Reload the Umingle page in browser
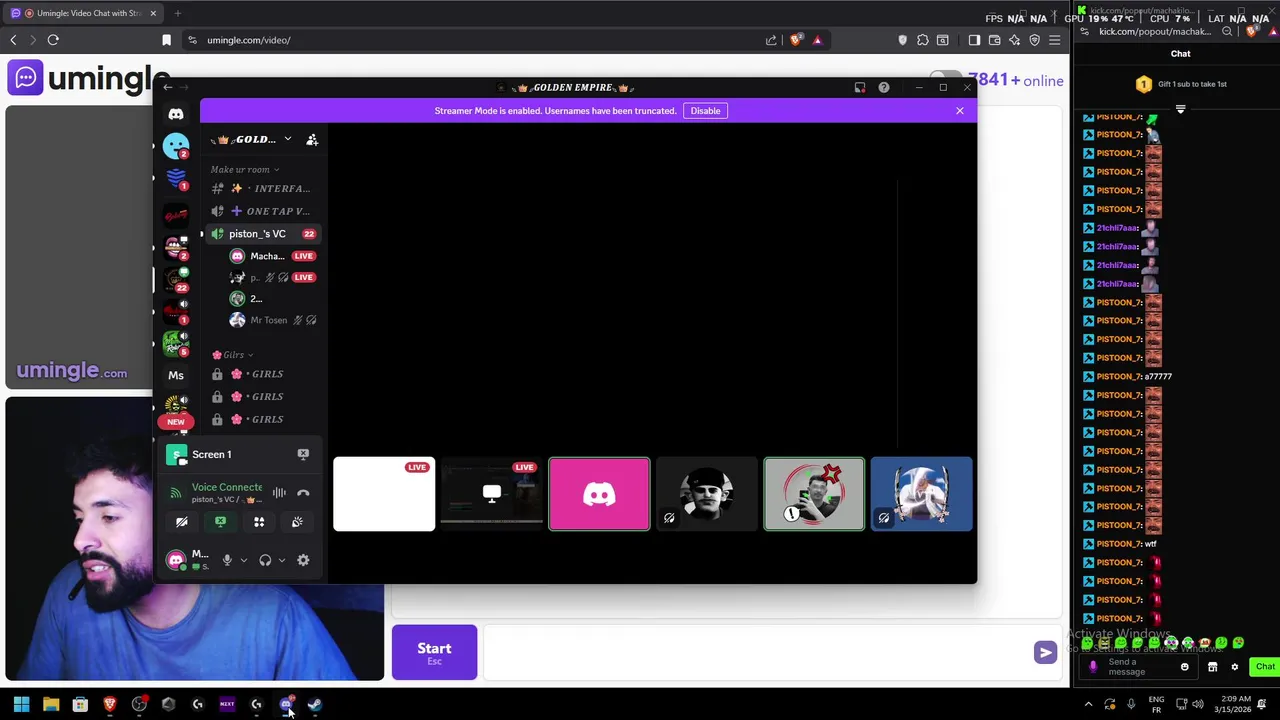Screen dimensions: 1280x720 point(53,40)
